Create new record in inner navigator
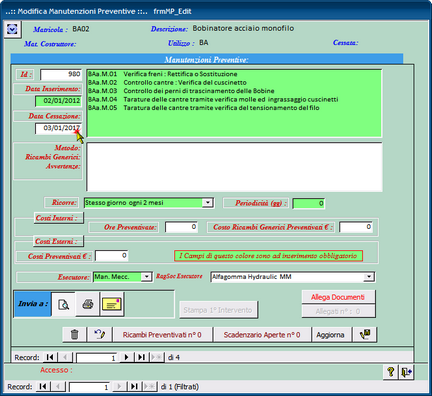The image size is (432, 396). [x=156, y=357]
